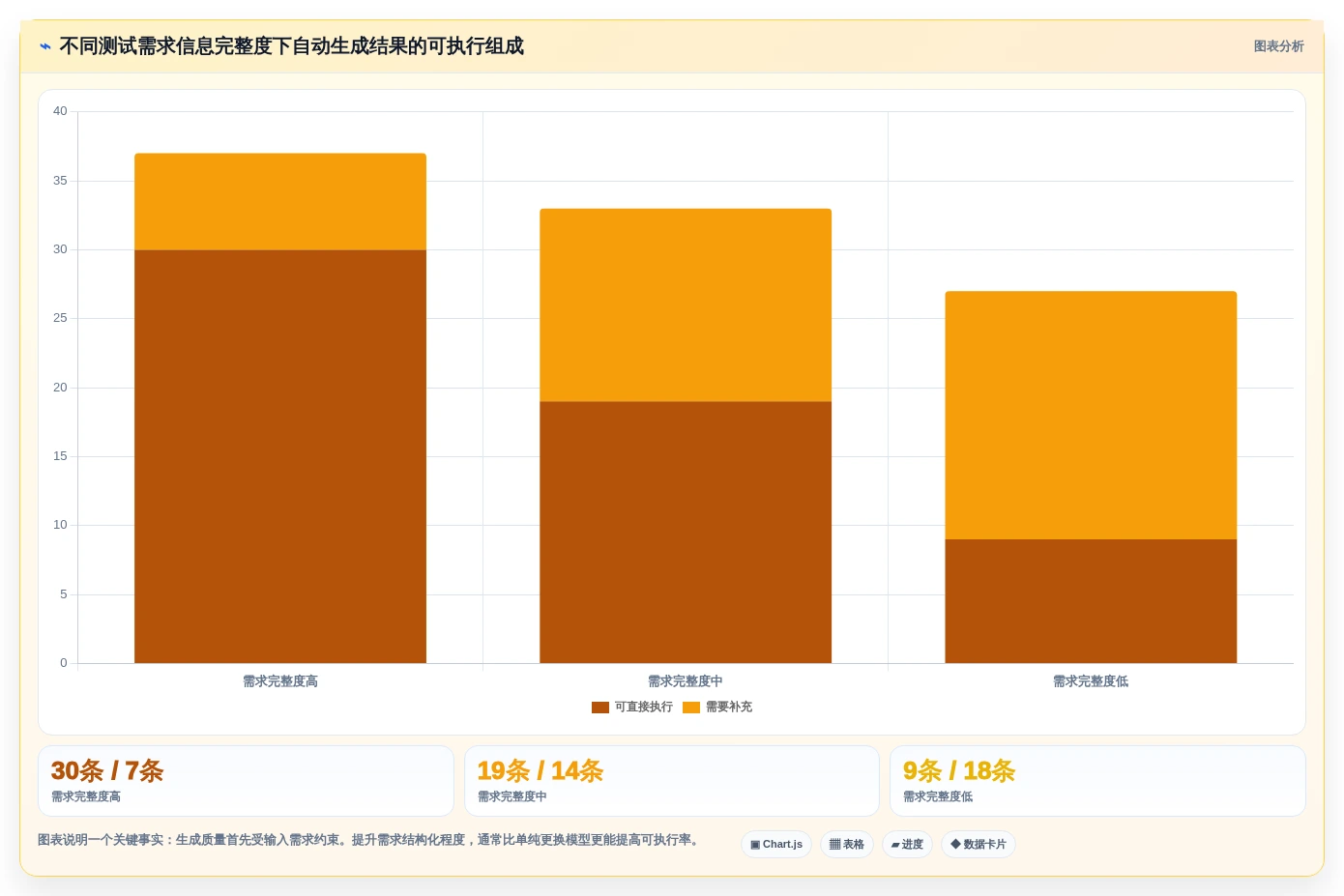Click the y-axis value 20
This screenshot has width=1344, height=896.
coord(60,388)
